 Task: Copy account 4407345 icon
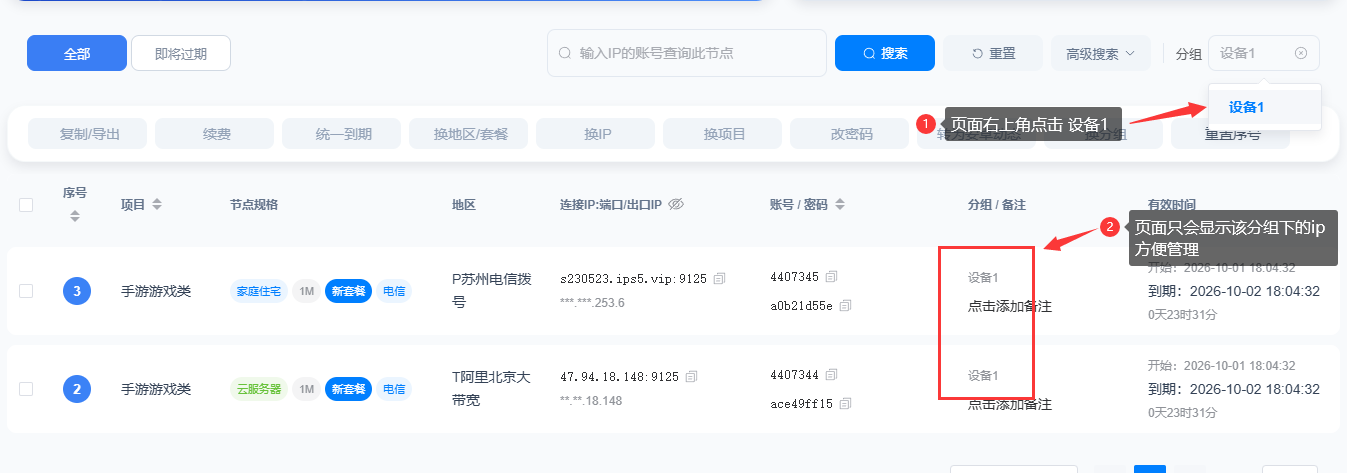(831, 276)
